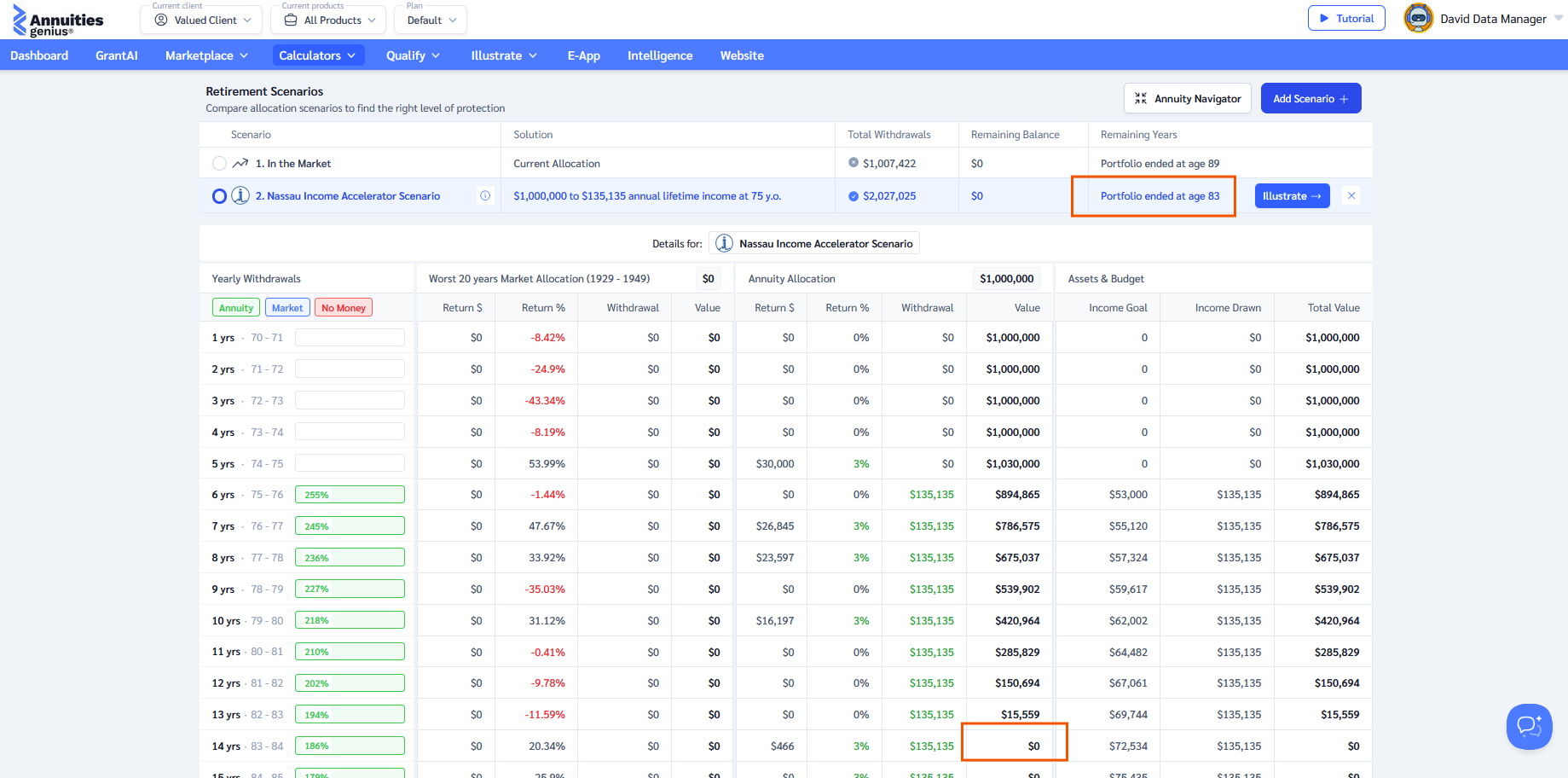1568x778 pixels.
Task: Open the Current client dropdown
Action: coord(203,20)
